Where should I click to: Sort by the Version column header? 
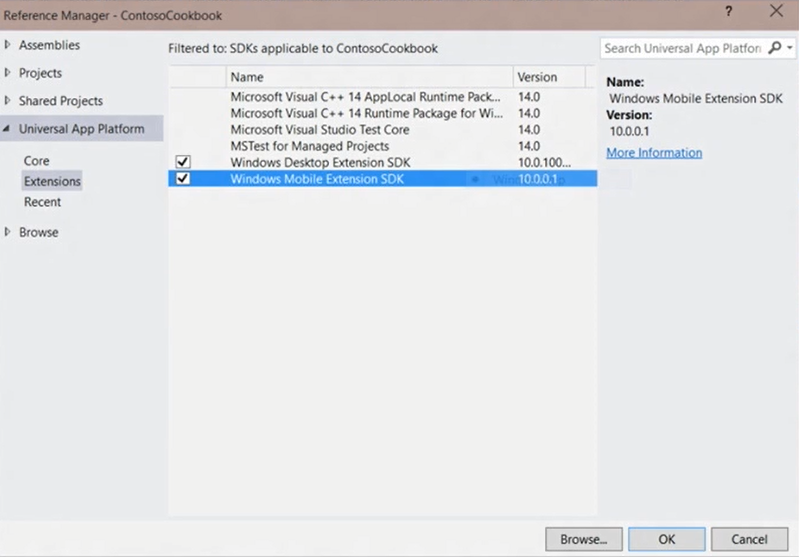pos(549,77)
